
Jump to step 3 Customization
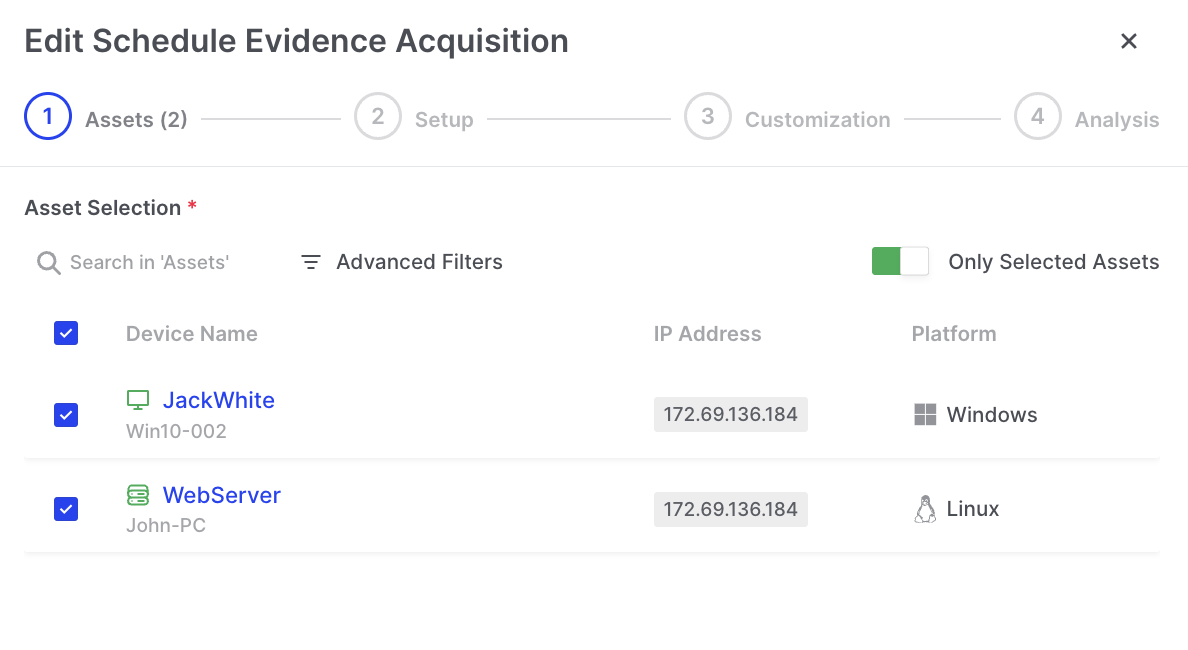click(x=708, y=117)
